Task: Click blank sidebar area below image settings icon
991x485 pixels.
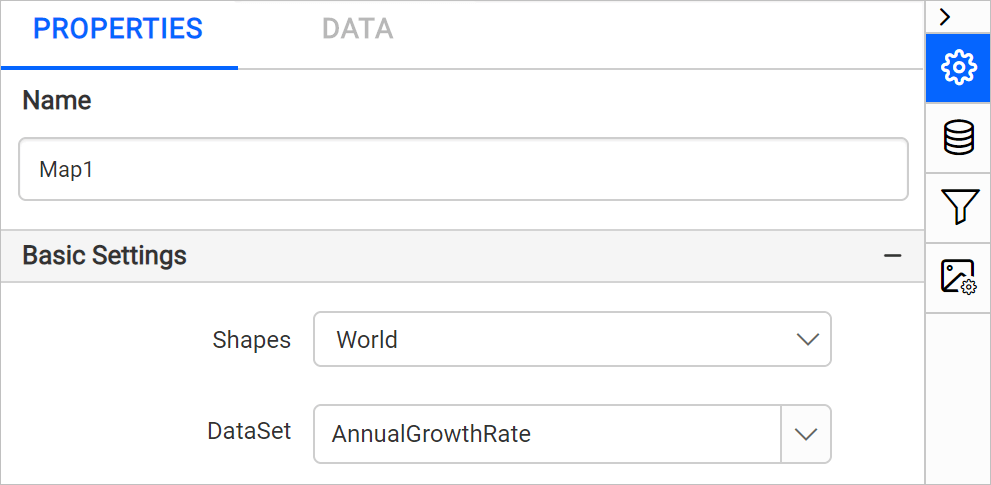Action: (x=958, y=400)
